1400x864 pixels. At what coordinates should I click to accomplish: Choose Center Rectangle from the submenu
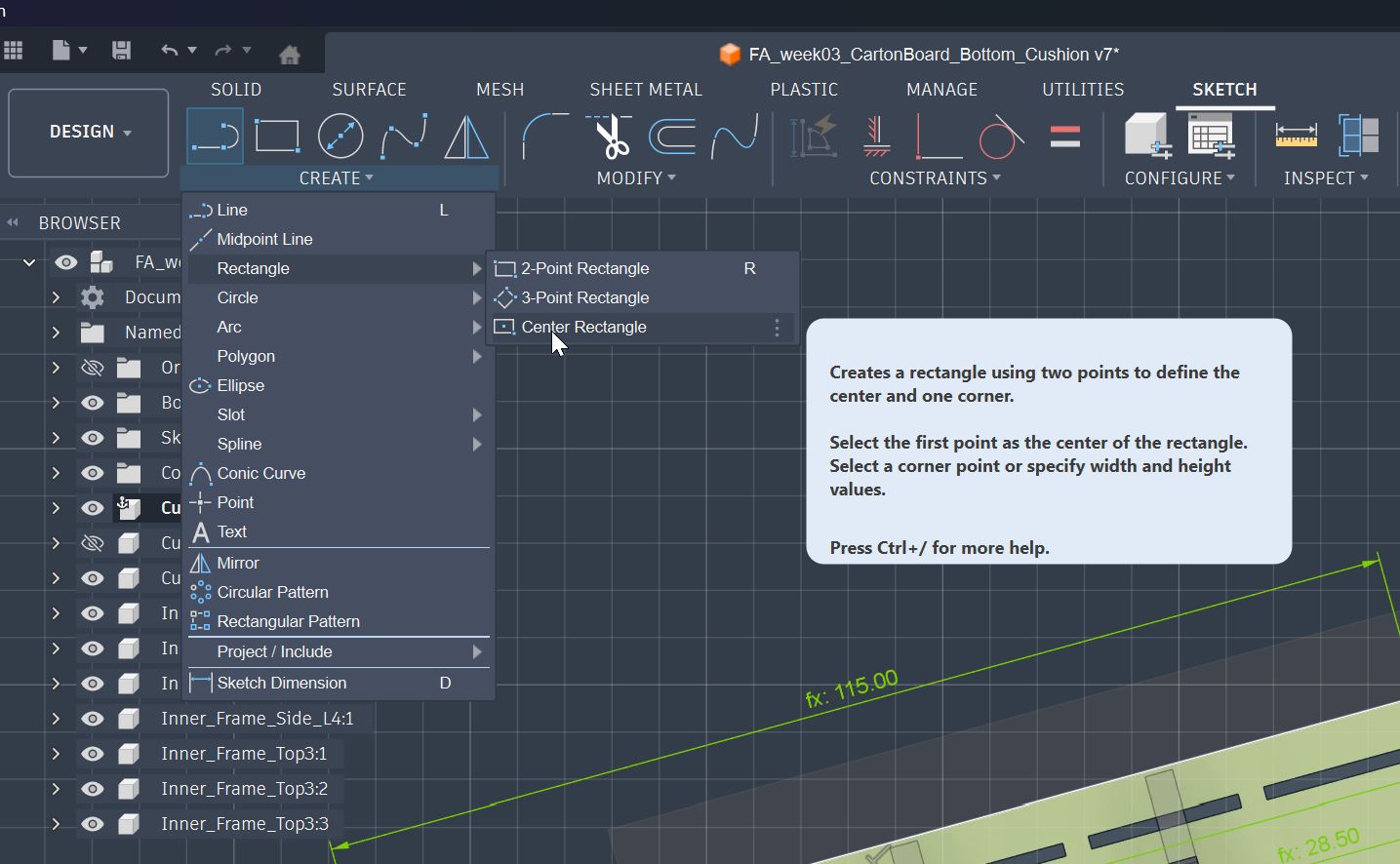(x=641, y=328)
